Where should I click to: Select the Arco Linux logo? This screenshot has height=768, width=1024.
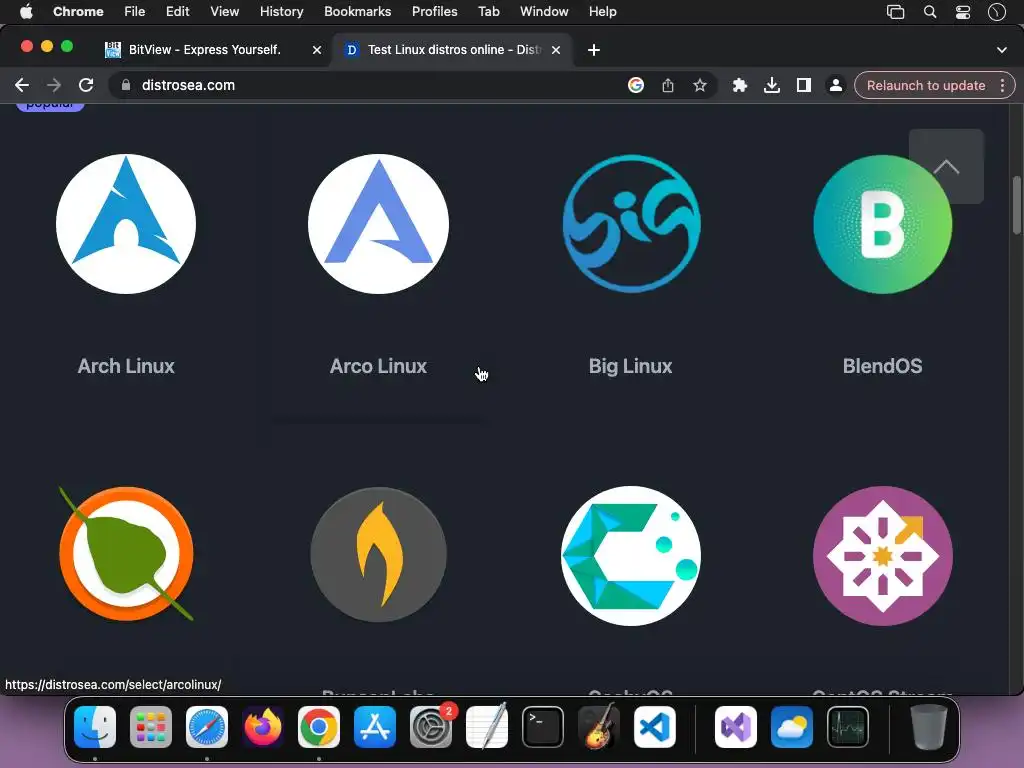click(378, 224)
